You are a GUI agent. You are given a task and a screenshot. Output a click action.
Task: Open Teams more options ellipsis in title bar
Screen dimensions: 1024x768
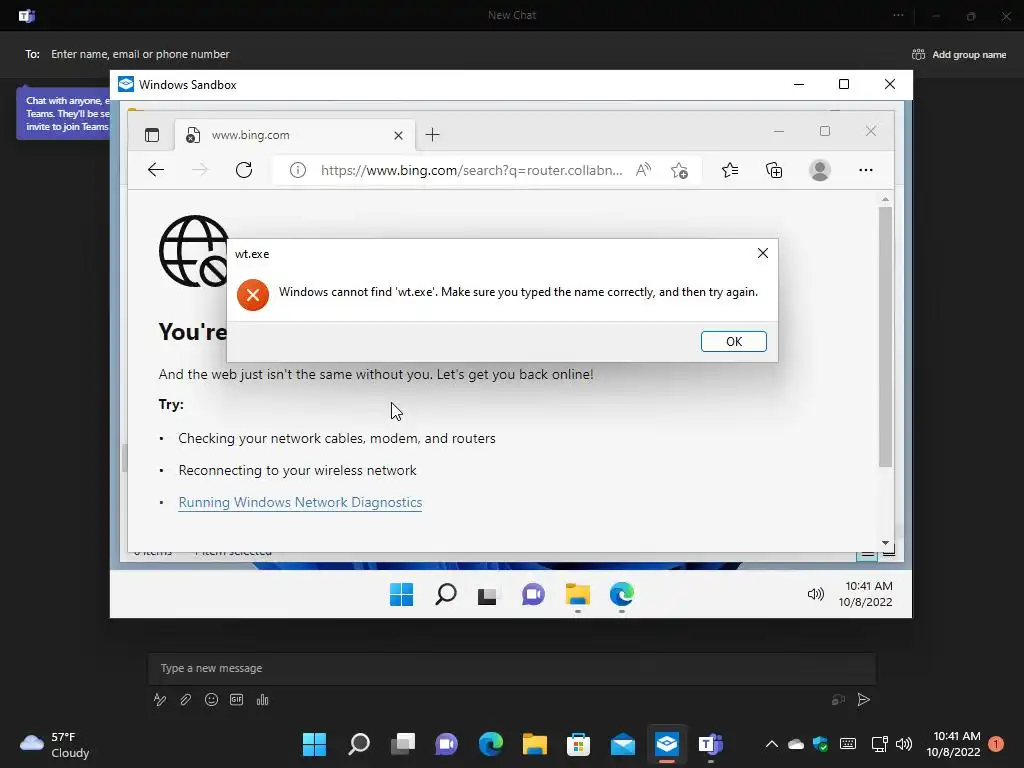click(x=899, y=15)
